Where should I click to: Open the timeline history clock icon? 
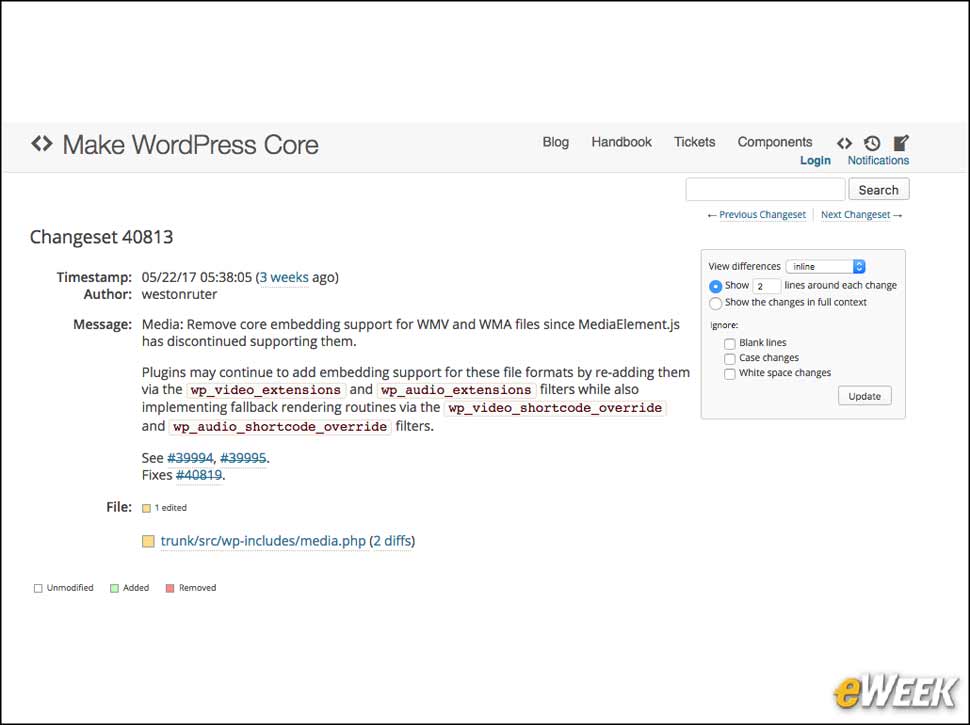click(872, 144)
